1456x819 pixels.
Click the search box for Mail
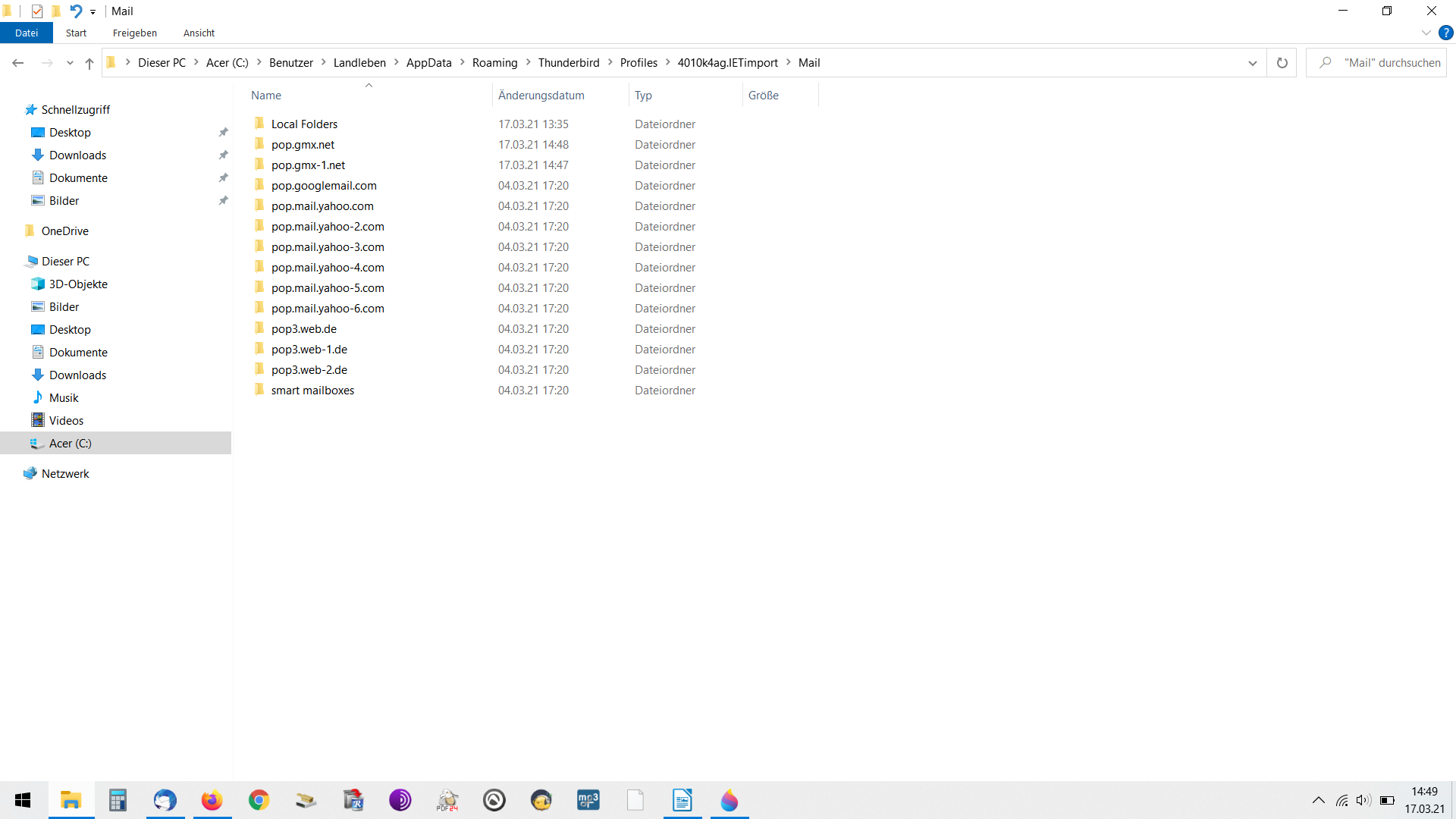coord(1392,63)
